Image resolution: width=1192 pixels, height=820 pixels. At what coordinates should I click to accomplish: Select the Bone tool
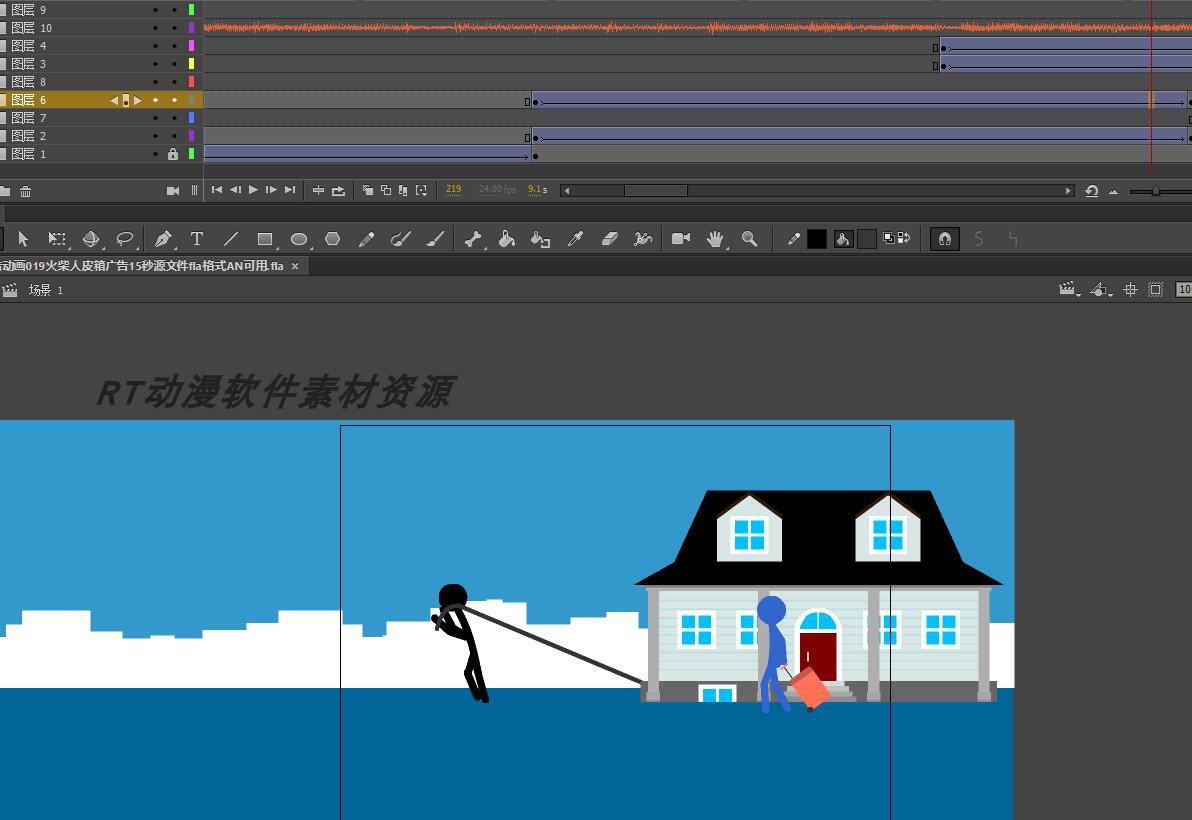474,239
